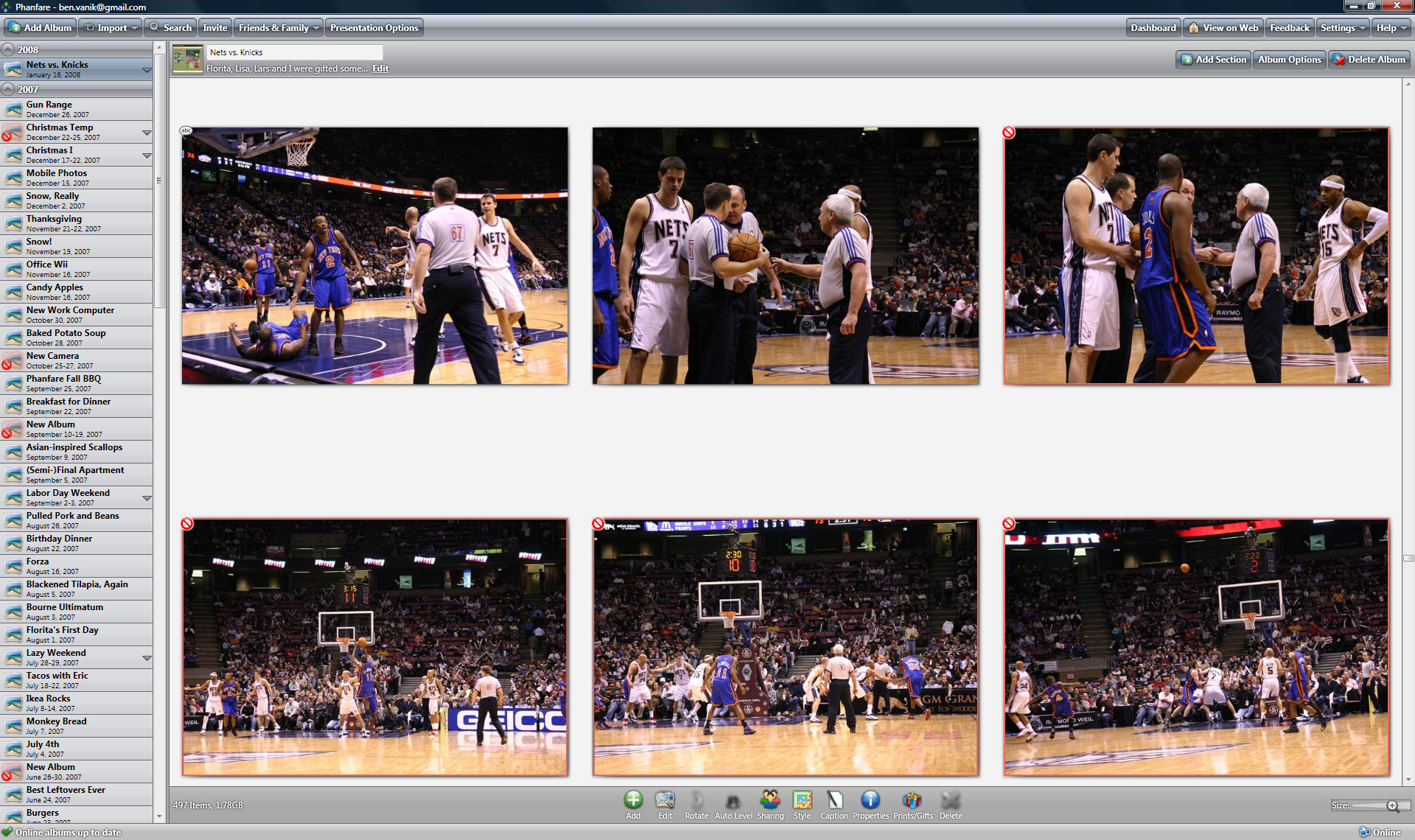Click the Sharing icon
Viewport: 1415px width, 840px height.
(x=770, y=801)
